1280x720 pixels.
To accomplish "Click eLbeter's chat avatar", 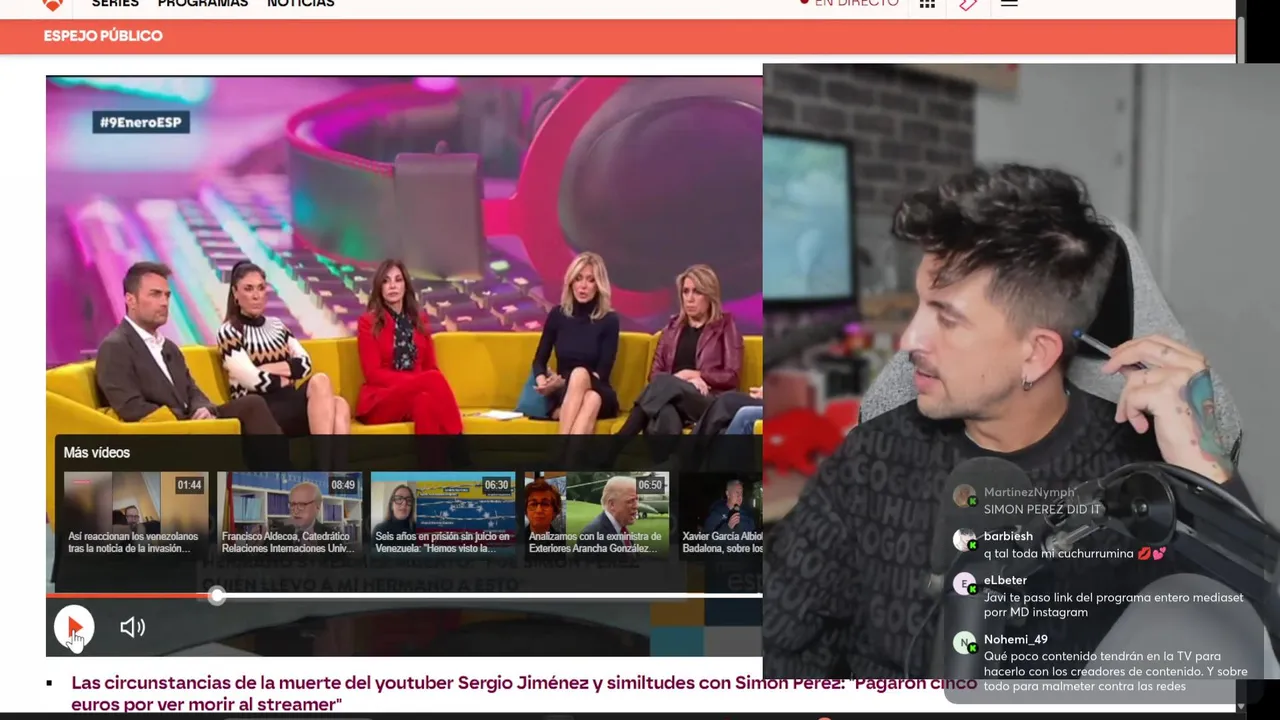I will point(965,584).
